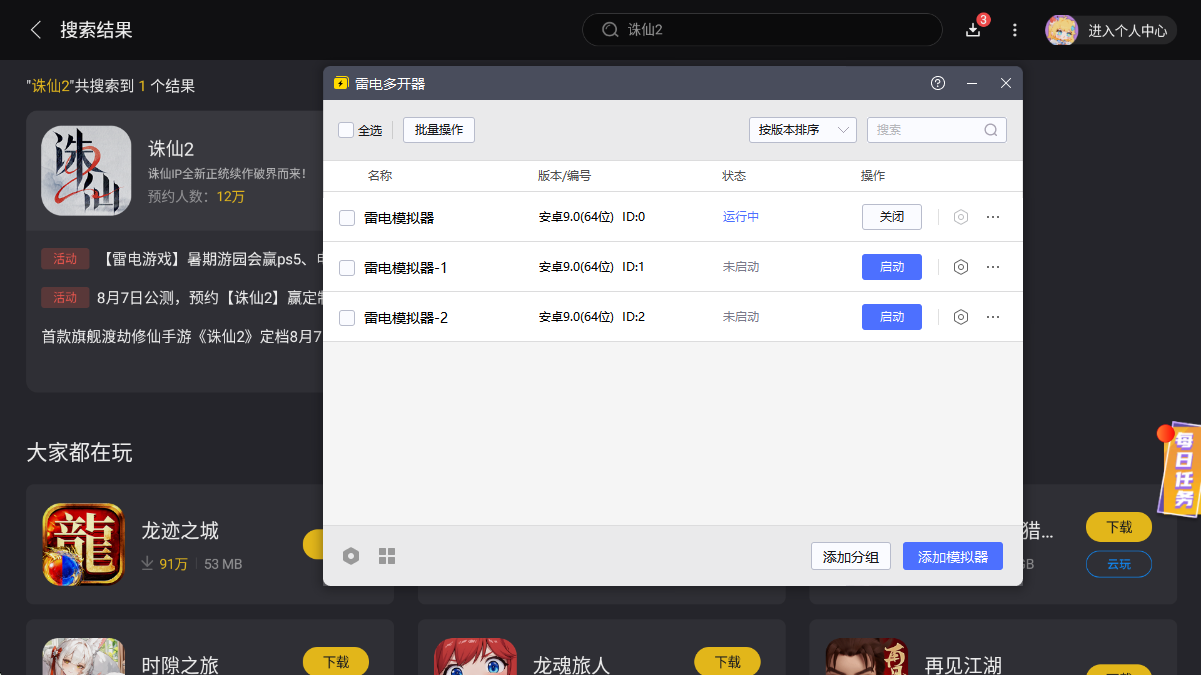Click 启动 for 雷电模拟器-2
The height and width of the screenshot is (675, 1201).
click(x=892, y=317)
